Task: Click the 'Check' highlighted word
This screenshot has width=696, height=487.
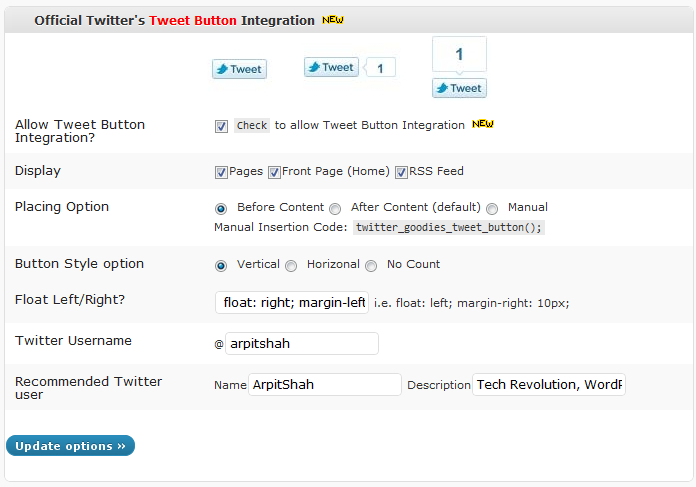Action: 252,126
